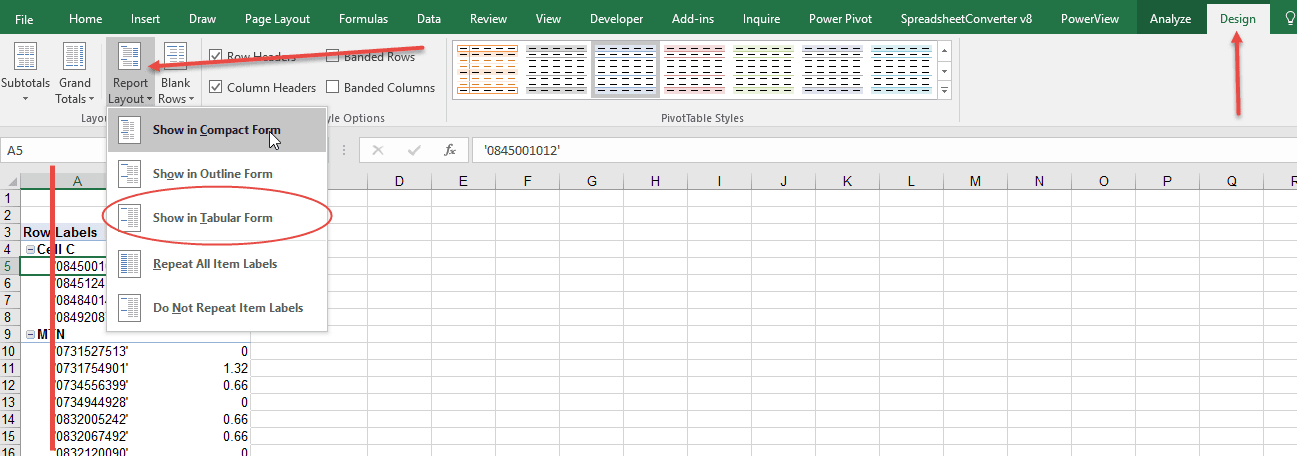The height and width of the screenshot is (456, 1297).
Task: Switch to the Review tab
Action: point(488,18)
